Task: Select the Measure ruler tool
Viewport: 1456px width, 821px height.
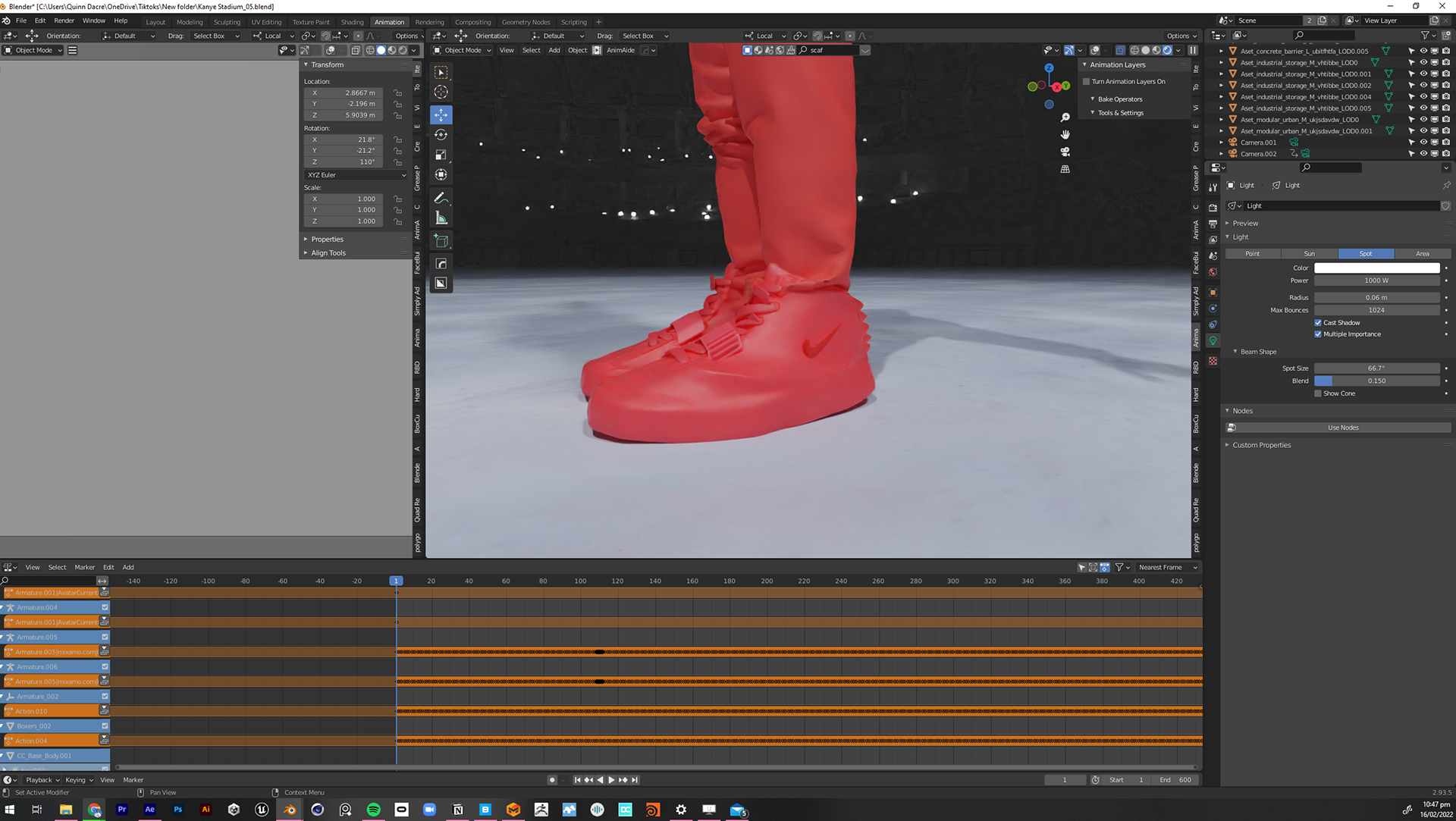Action: pyautogui.click(x=441, y=218)
